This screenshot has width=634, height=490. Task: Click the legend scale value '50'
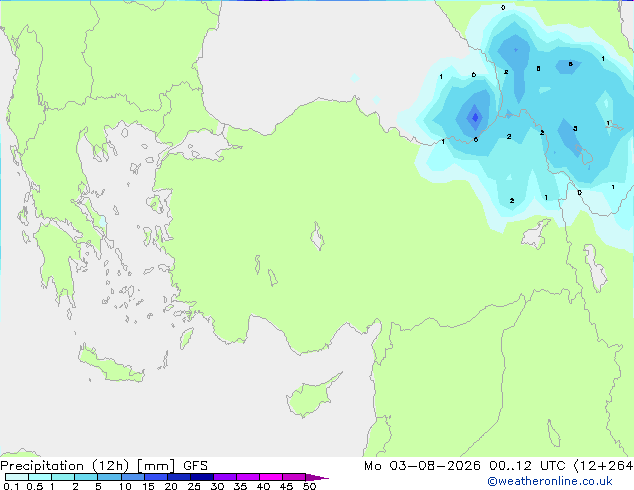point(310,486)
